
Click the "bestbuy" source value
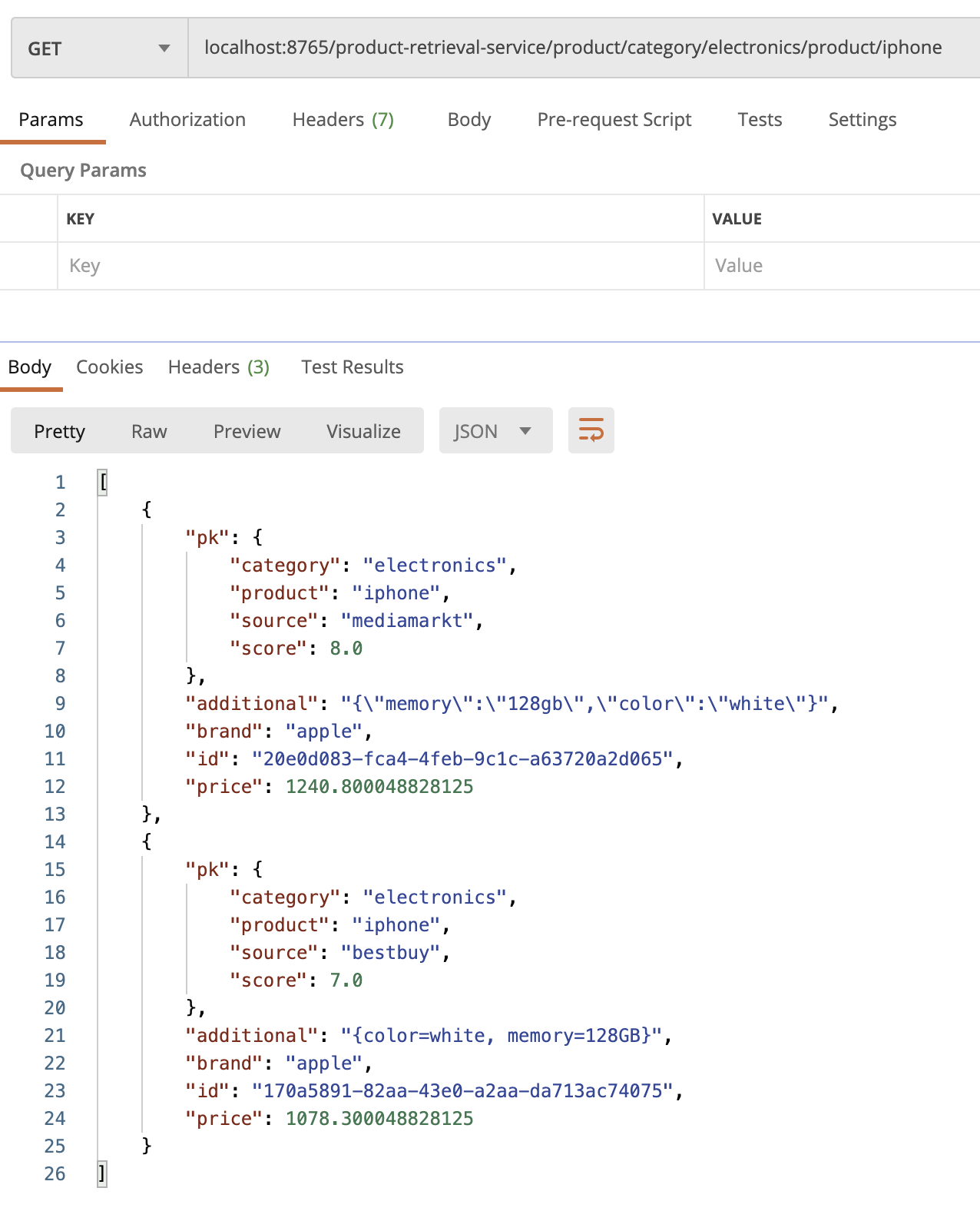click(391, 952)
